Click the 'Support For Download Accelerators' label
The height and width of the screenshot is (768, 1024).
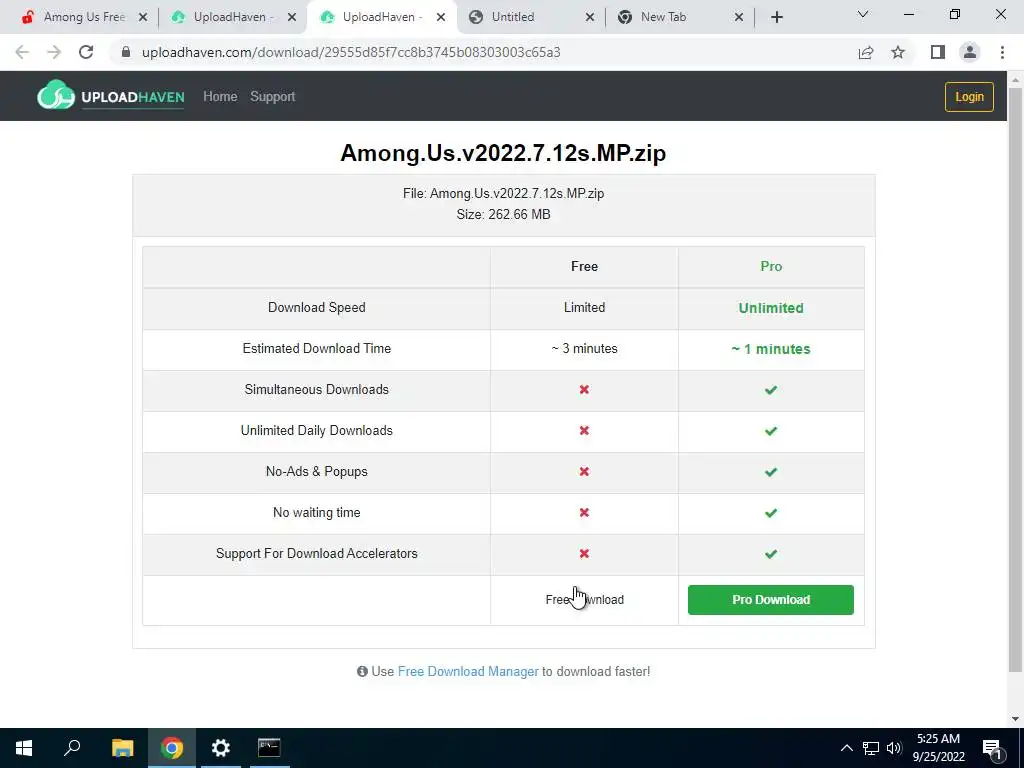click(316, 554)
